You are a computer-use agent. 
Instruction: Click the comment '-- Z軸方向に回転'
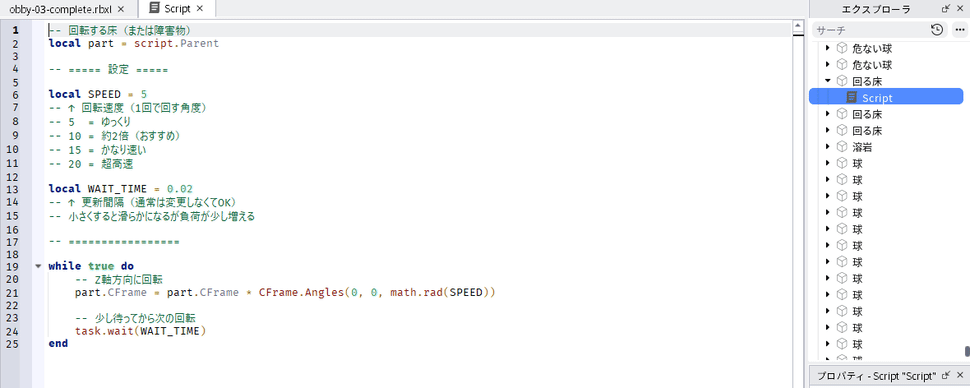pos(119,279)
